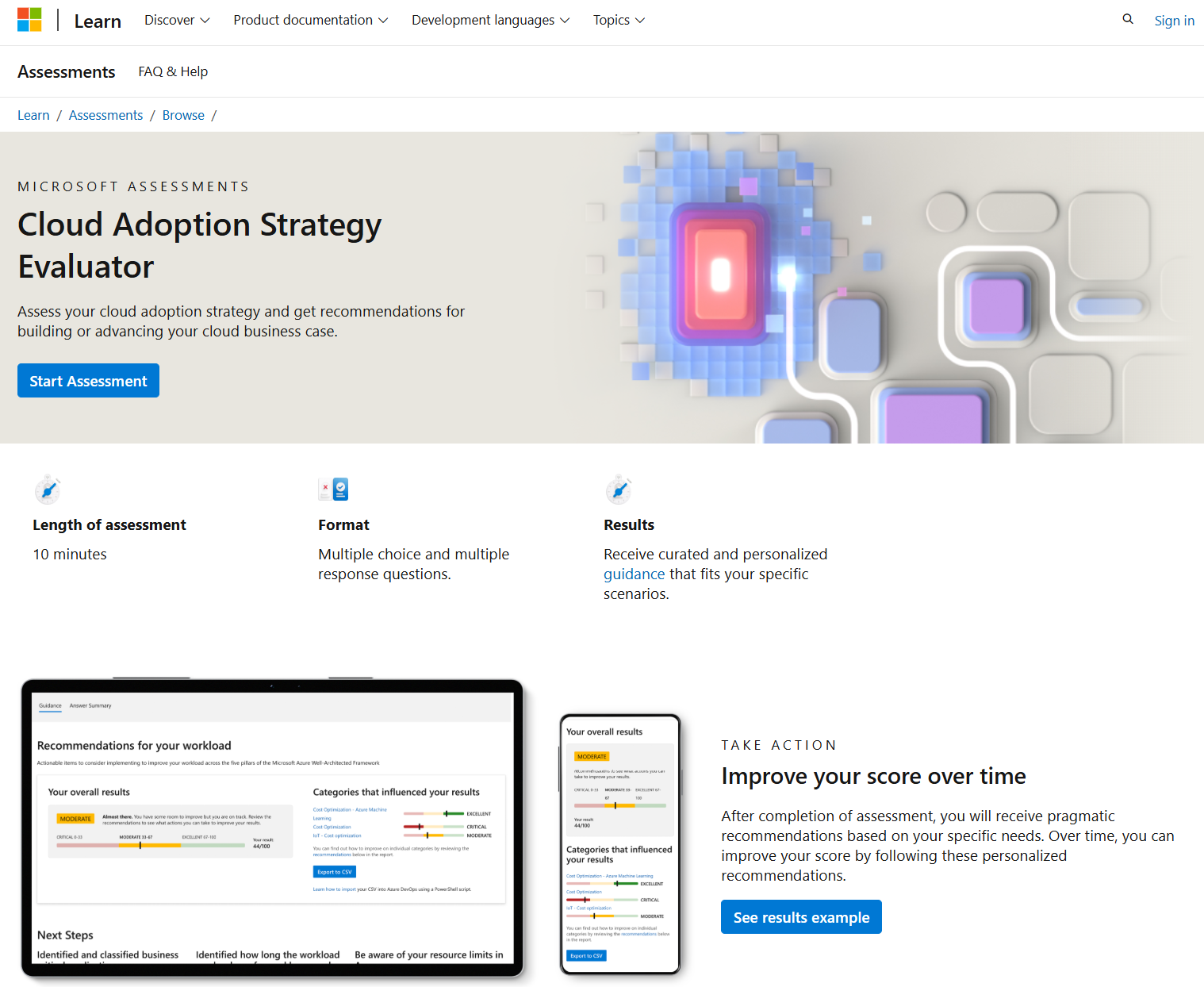Open FAQ & Help
Image resolution: width=1204 pixels, height=987 pixels.
[x=172, y=71]
